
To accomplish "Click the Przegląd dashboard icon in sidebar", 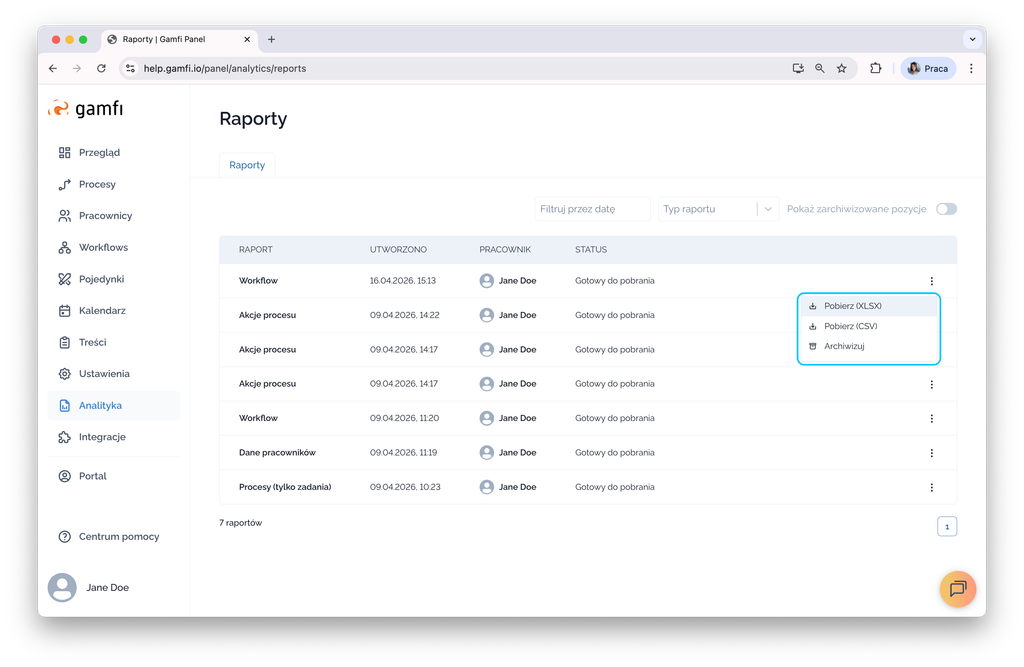I will 65,153.
